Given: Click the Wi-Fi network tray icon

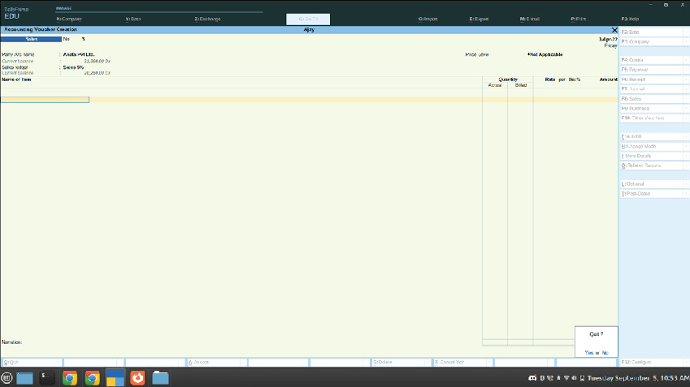Looking at the screenshot, I should tap(566, 378).
